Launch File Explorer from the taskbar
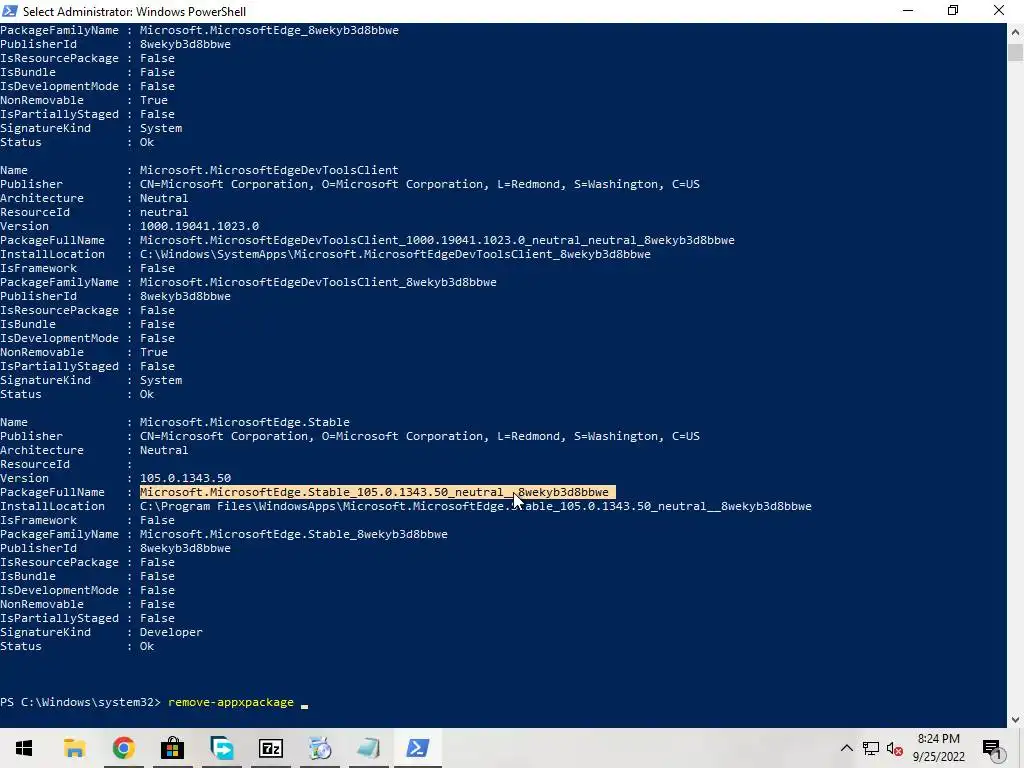 click(x=74, y=748)
